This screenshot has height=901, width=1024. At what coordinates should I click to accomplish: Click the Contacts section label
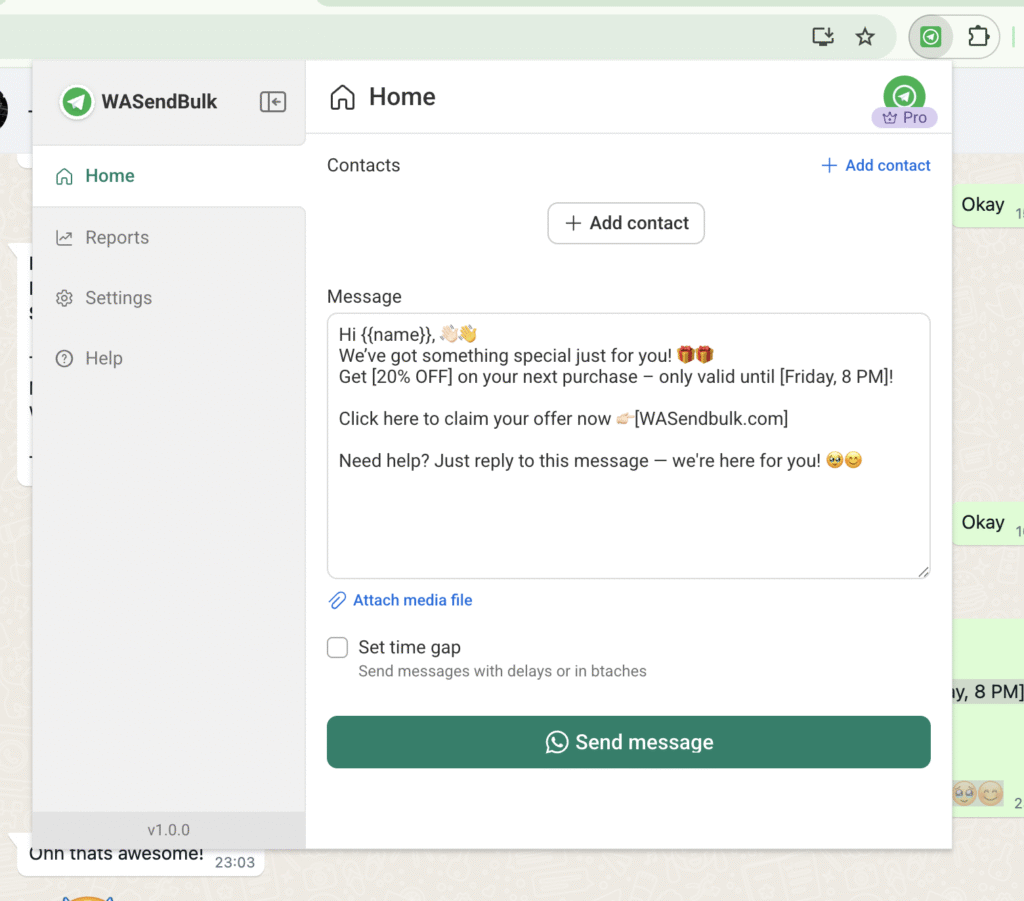tap(364, 165)
